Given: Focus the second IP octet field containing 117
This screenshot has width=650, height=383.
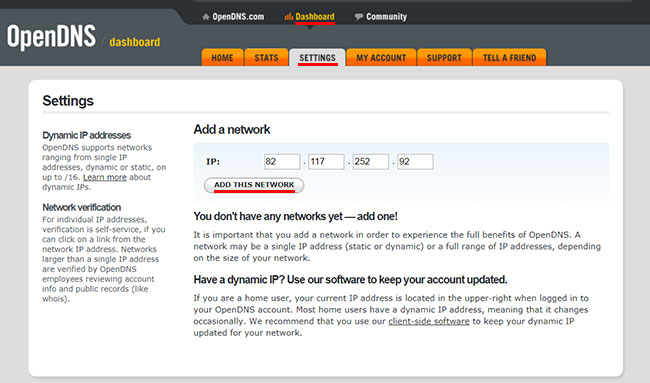Looking at the screenshot, I should 326,162.
